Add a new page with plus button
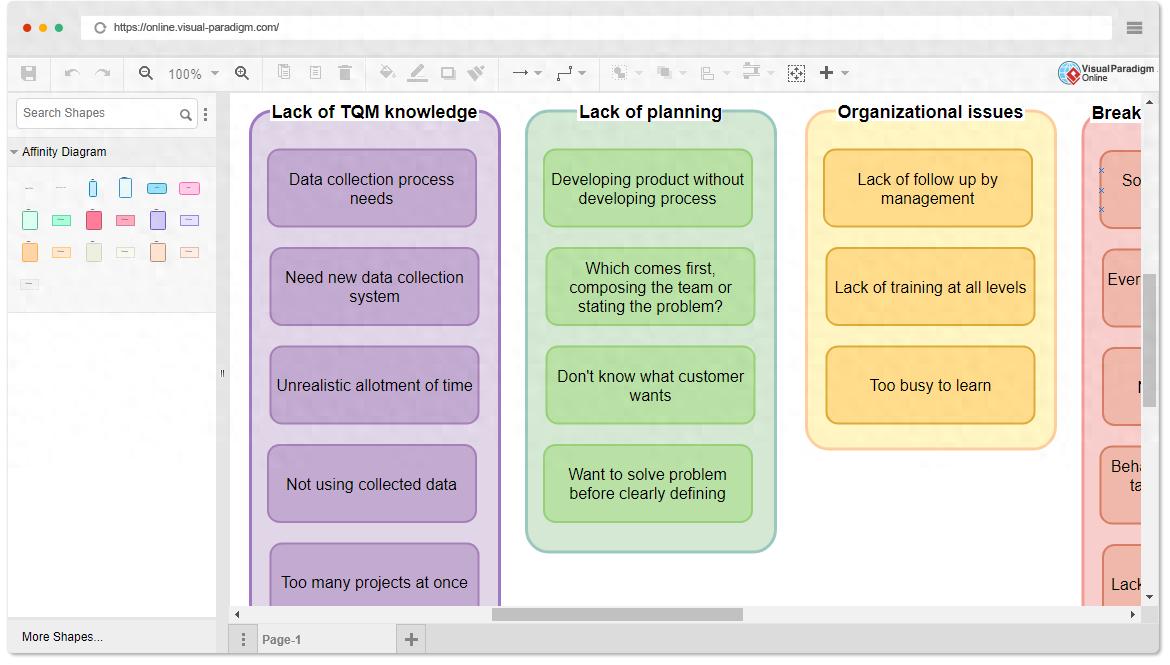This screenshot has width=1170, height=665. click(411, 640)
